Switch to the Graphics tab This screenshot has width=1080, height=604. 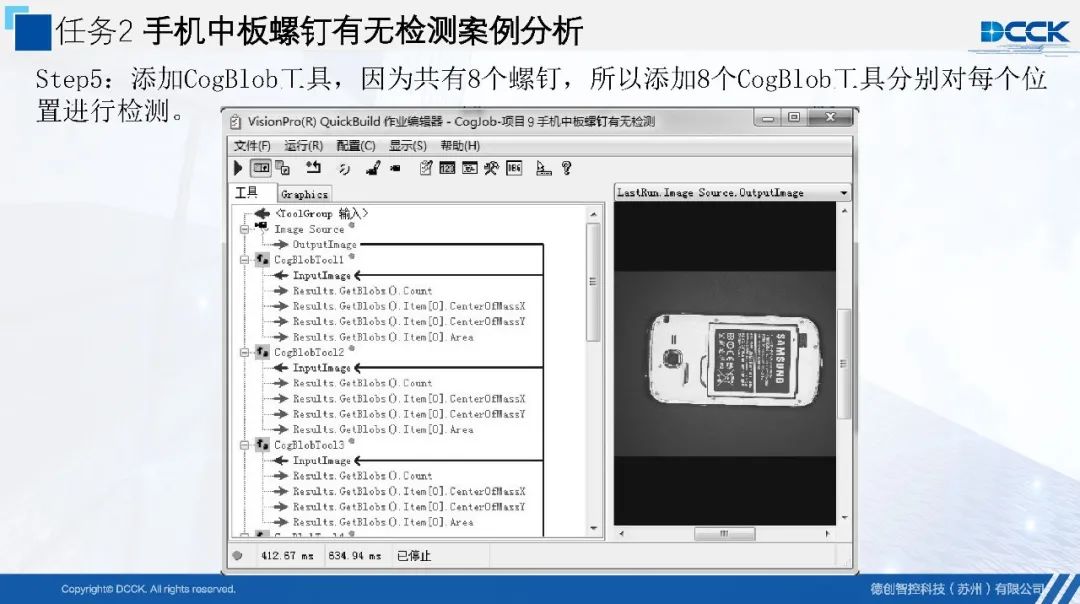pyautogui.click(x=304, y=194)
